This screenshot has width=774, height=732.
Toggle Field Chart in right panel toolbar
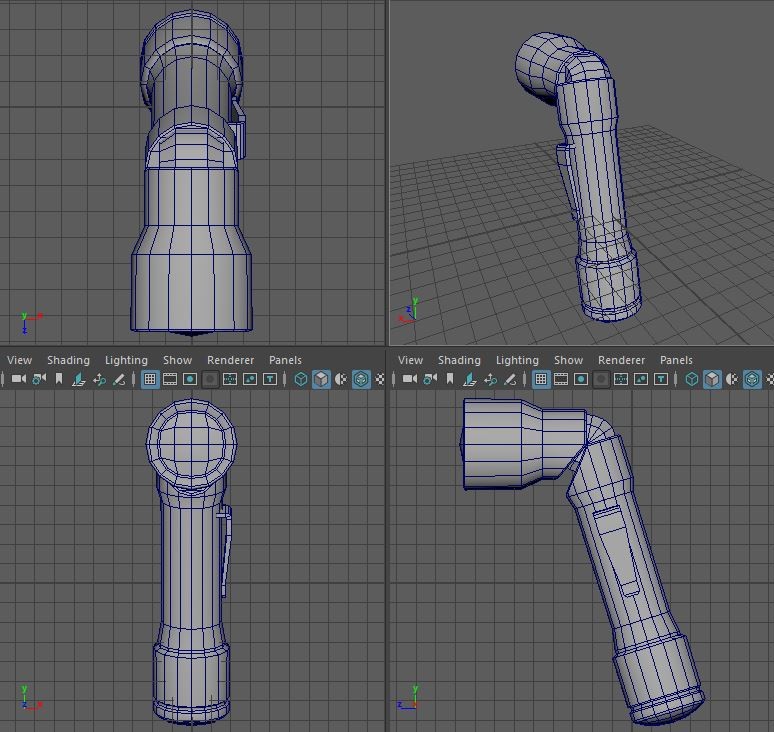tap(621, 379)
